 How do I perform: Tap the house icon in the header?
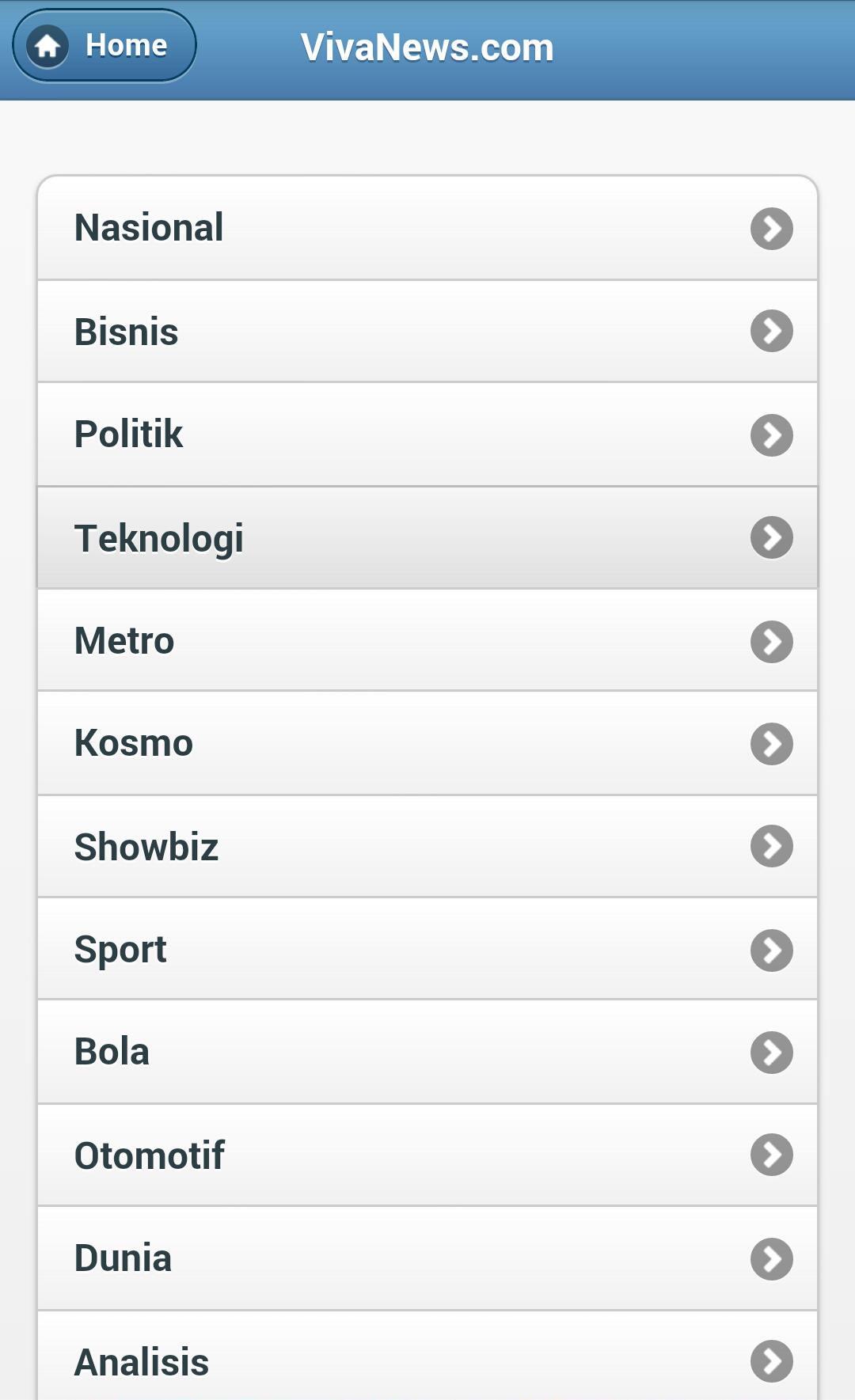(x=47, y=46)
